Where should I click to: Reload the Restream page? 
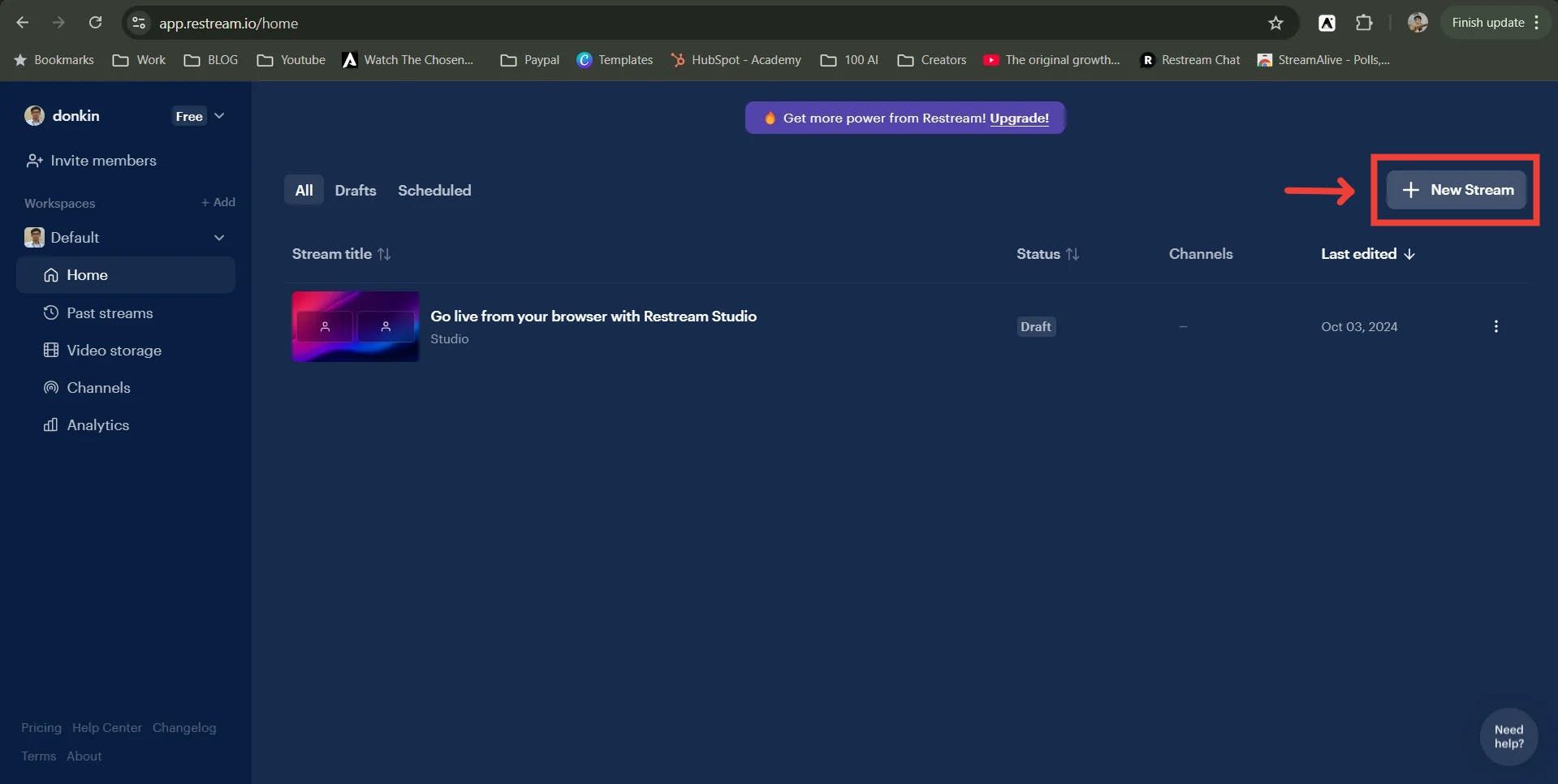95,23
